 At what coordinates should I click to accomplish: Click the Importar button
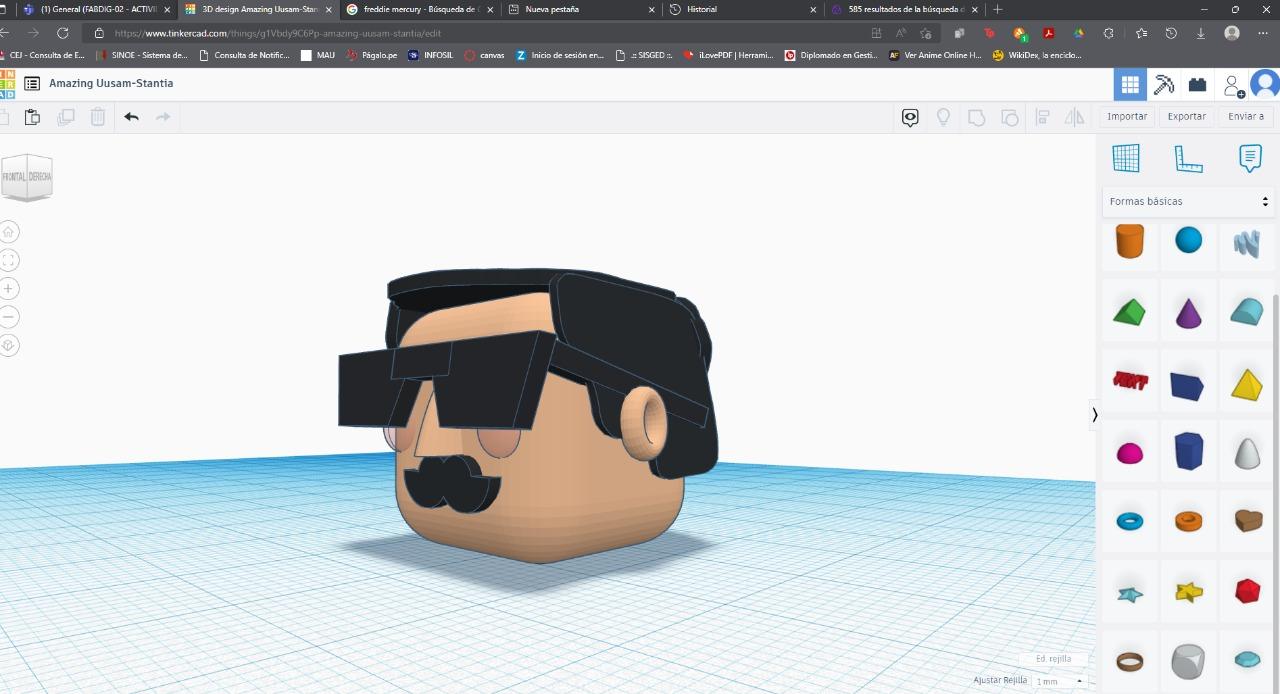tap(1127, 116)
